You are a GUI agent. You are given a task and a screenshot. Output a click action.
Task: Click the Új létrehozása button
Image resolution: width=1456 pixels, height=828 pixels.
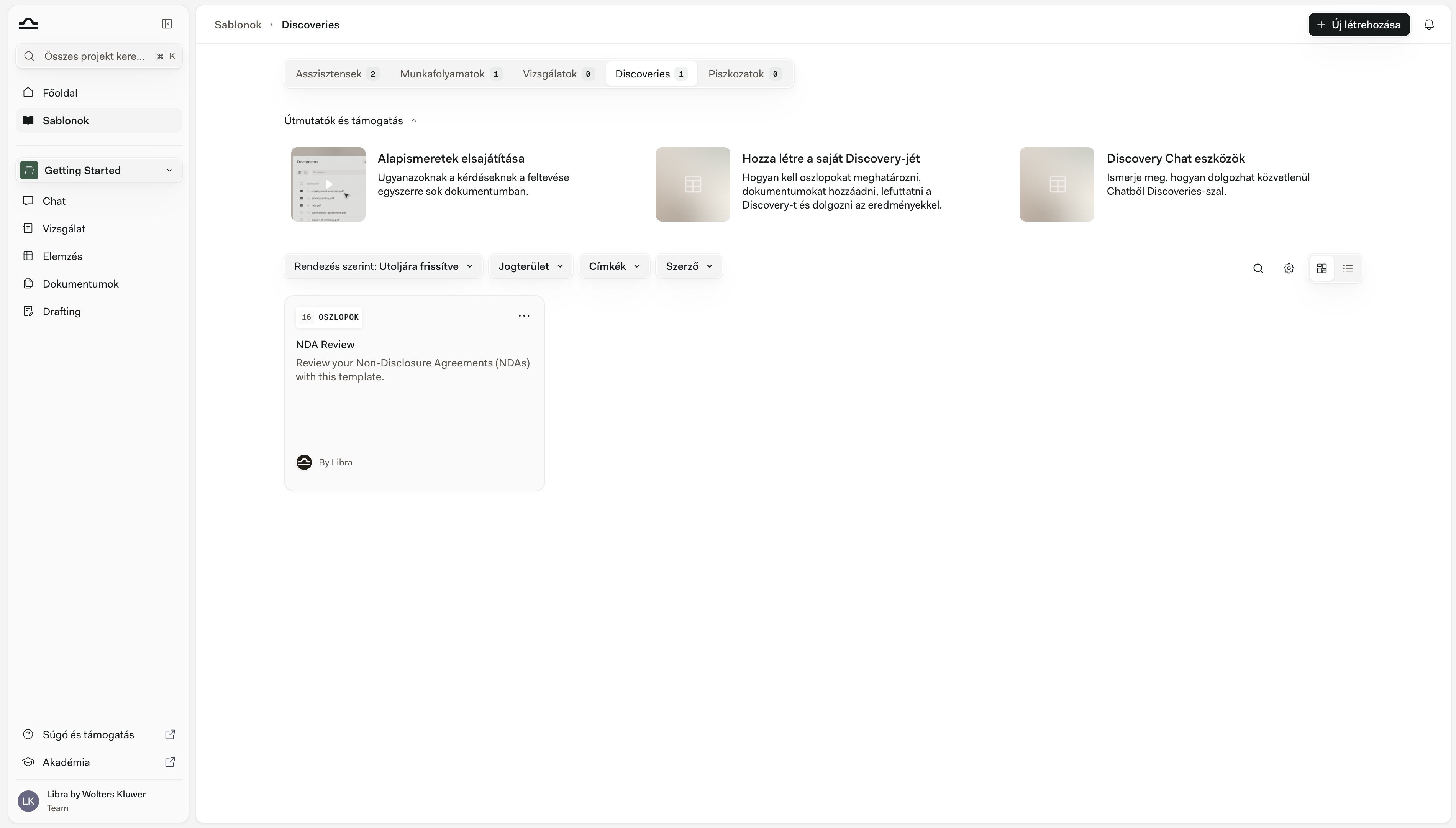(x=1359, y=25)
